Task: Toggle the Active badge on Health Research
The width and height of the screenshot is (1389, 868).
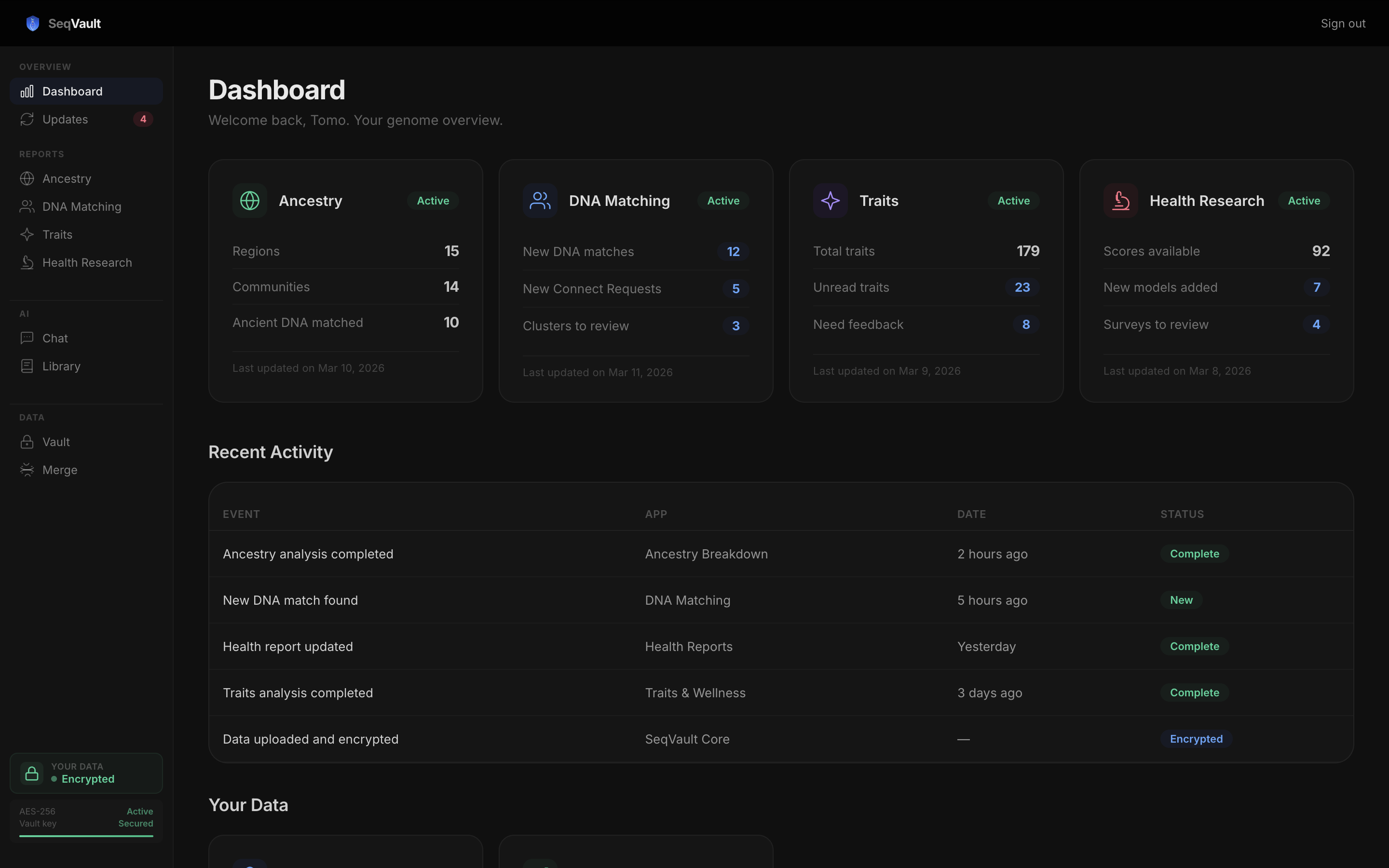Action: 1304,200
